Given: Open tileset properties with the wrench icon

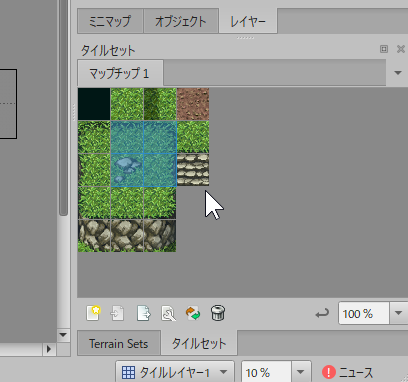Looking at the screenshot, I should 168,314.
